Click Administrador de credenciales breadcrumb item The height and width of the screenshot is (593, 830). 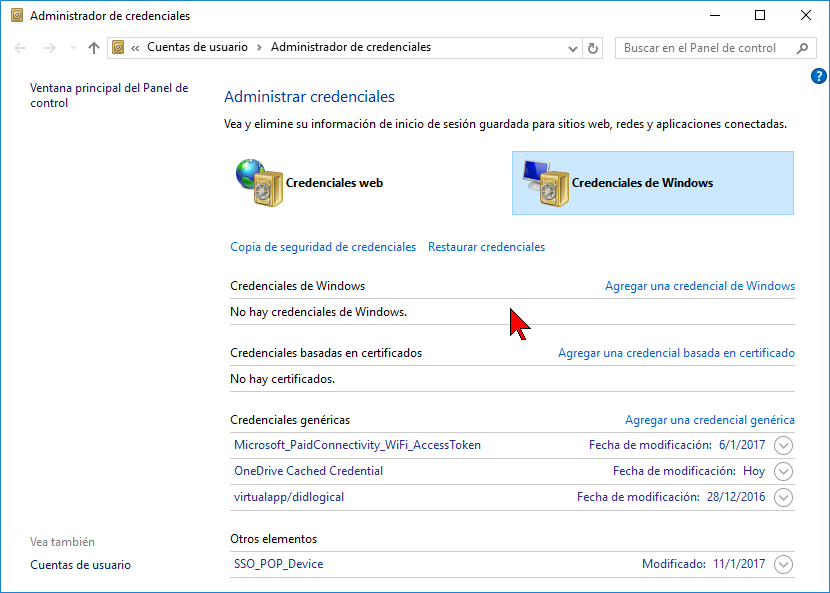pyautogui.click(x=351, y=47)
